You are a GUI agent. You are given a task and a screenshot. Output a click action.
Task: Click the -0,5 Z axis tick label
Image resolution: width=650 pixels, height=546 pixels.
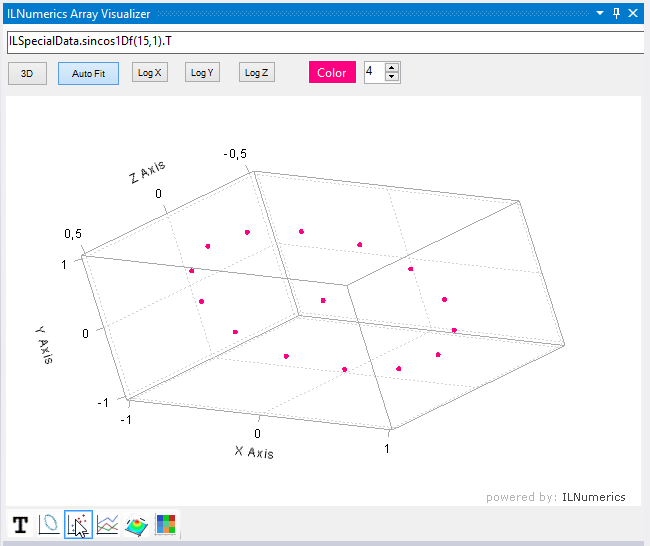pyautogui.click(x=235, y=154)
